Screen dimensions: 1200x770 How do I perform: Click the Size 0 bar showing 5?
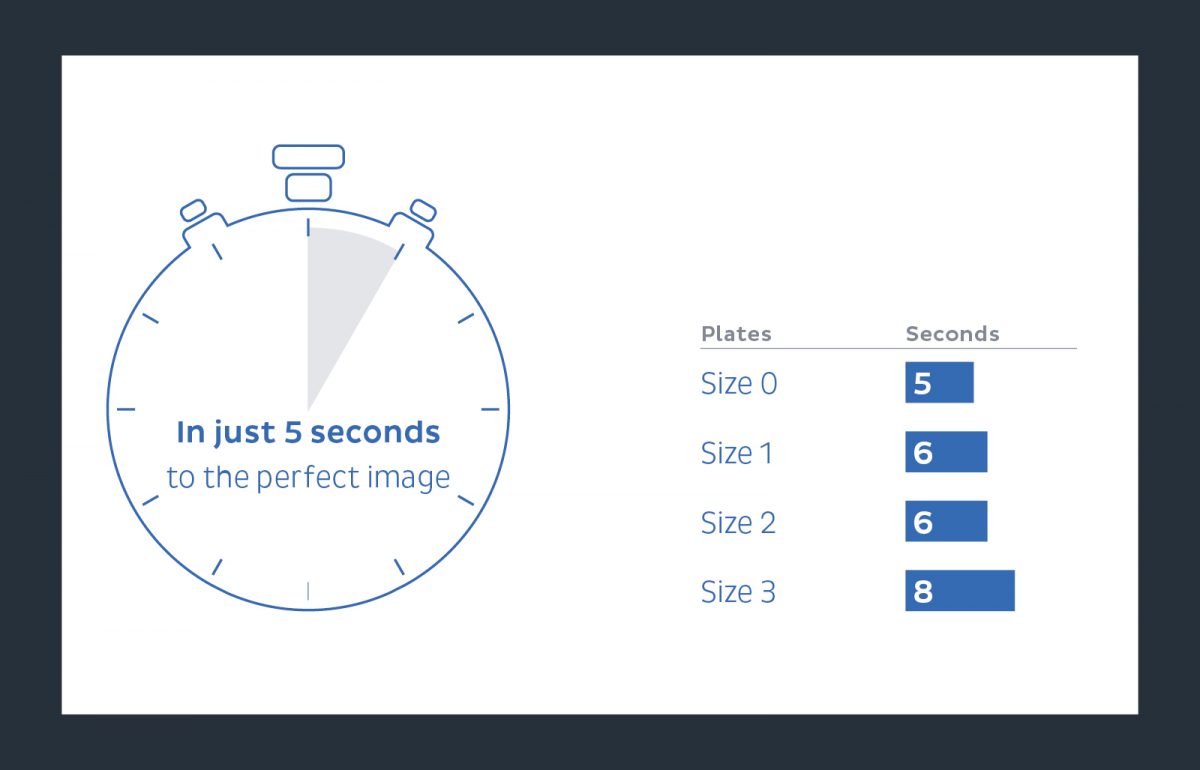[939, 383]
